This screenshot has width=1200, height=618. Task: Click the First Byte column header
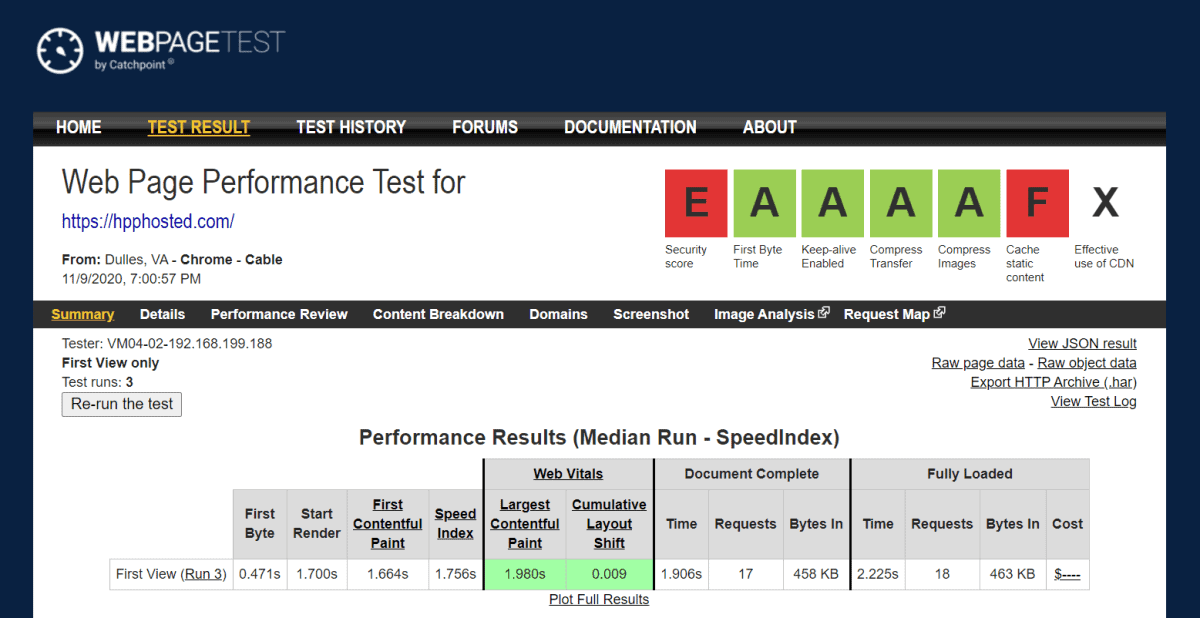(x=259, y=523)
